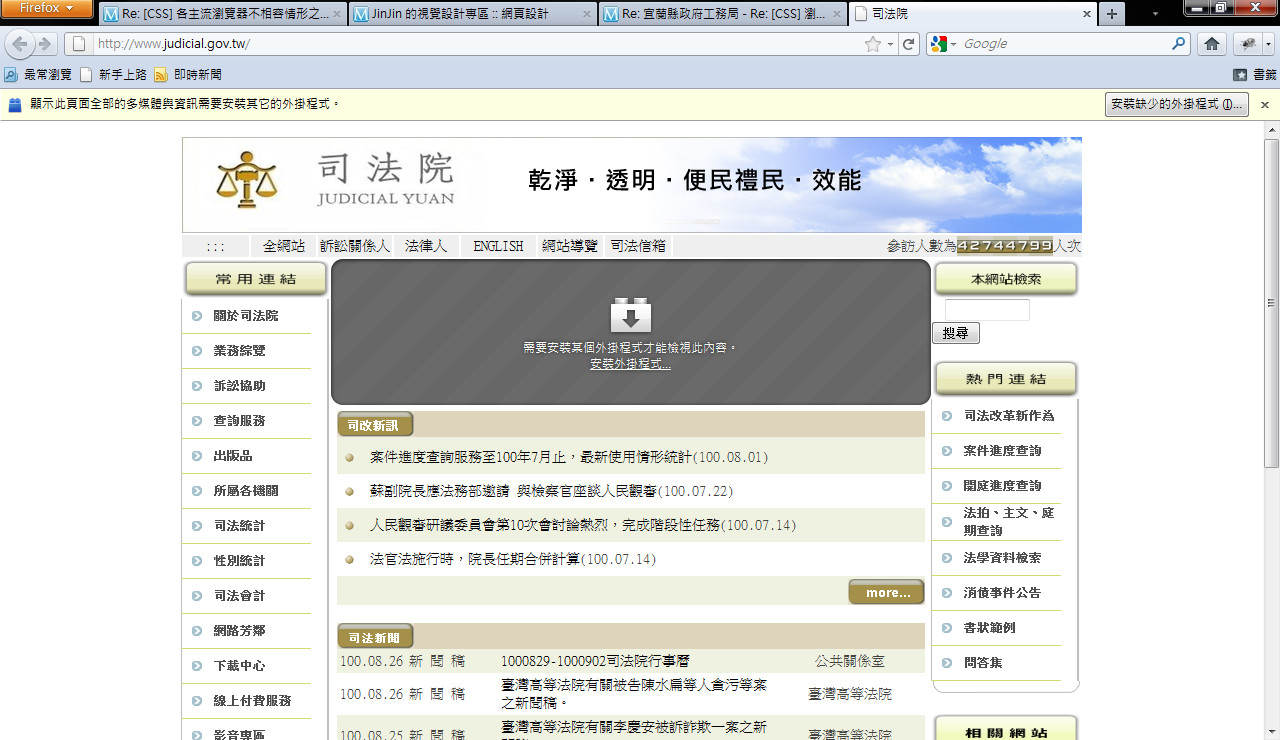Click the more... button under 司改新訊
1280x740 pixels.
(x=886, y=593)
